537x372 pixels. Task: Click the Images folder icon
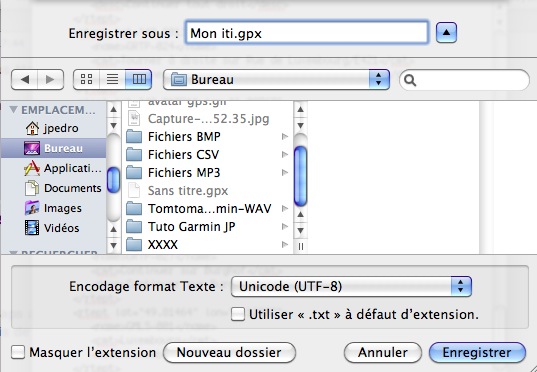coord(32,208)
